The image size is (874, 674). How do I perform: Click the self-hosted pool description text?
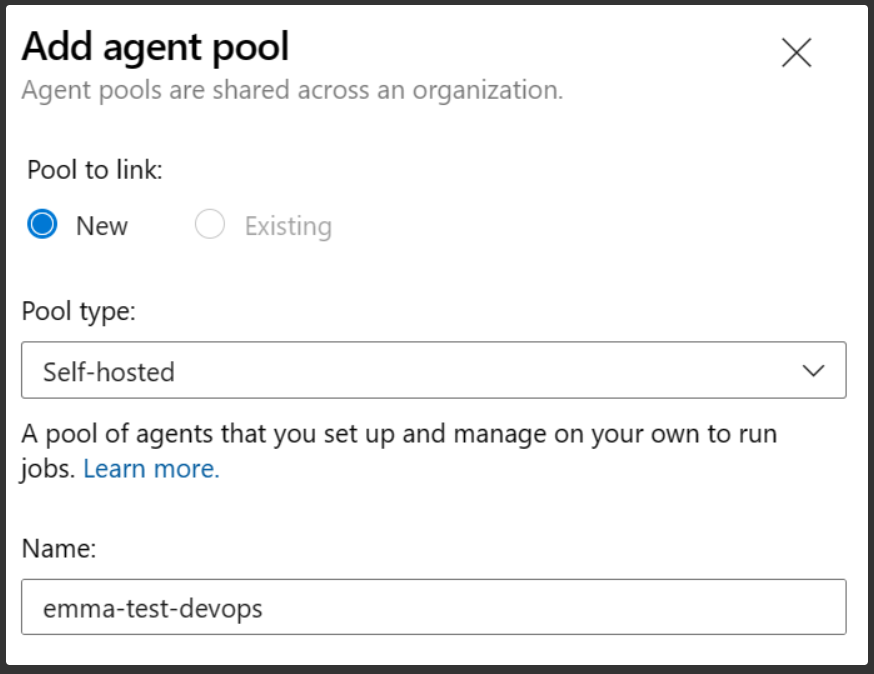(399, 451)
